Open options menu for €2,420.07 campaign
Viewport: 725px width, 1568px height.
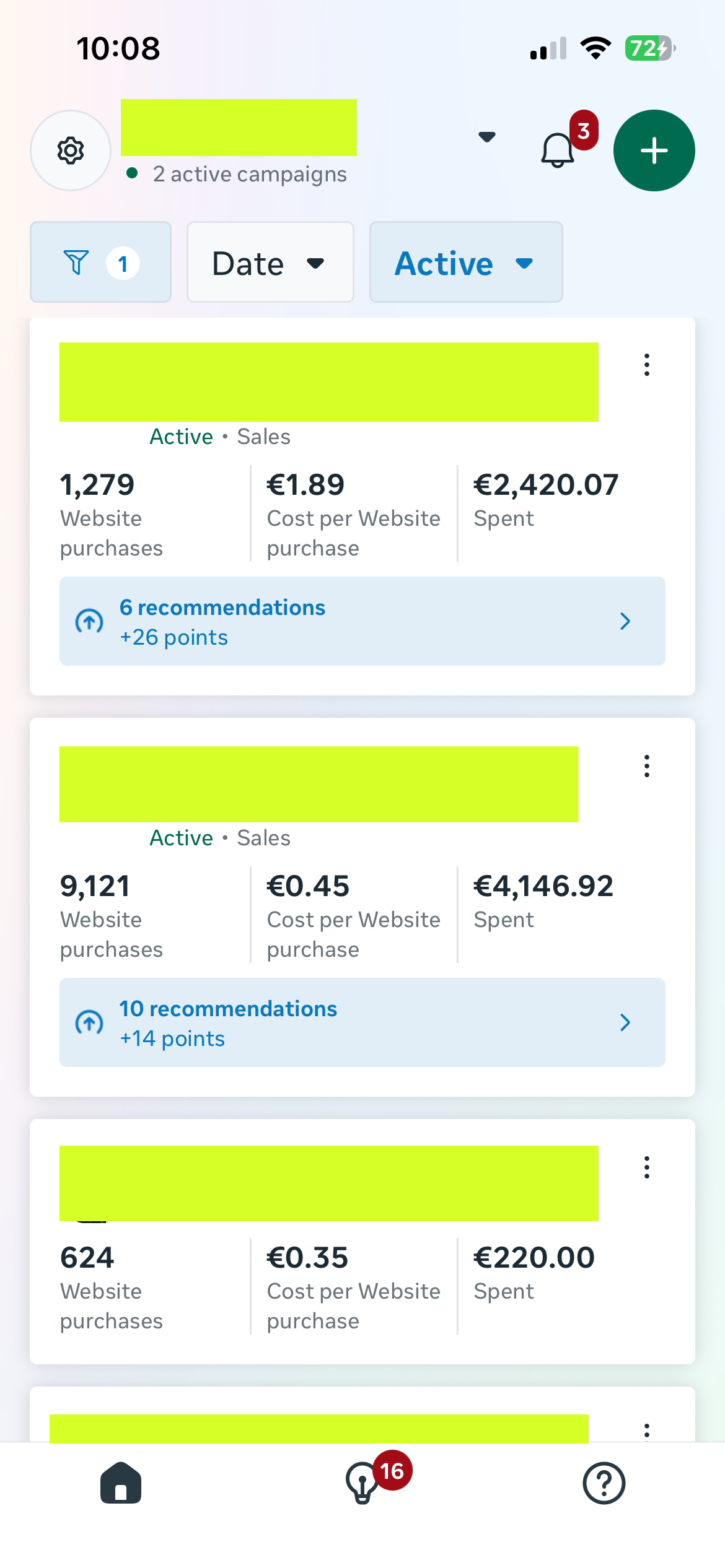click(646, 365)
